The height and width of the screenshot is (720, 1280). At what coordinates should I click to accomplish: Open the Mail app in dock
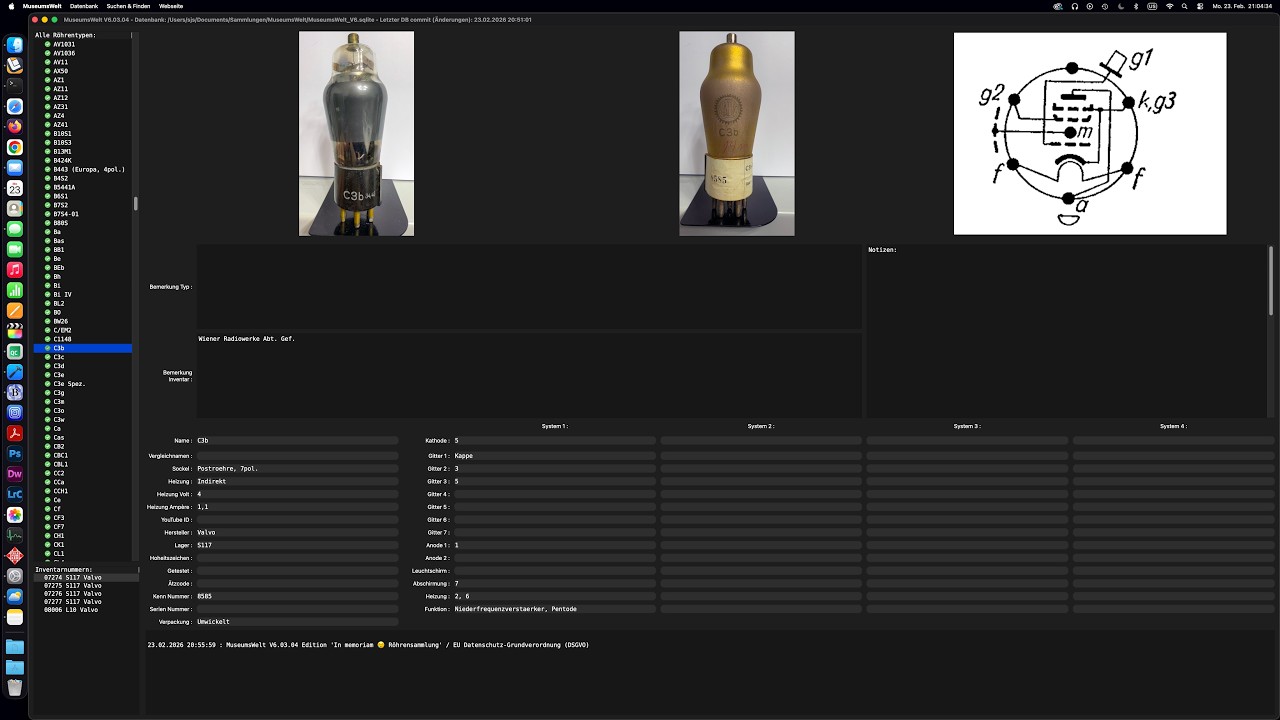pyautogui.click(x=15, y=168)
